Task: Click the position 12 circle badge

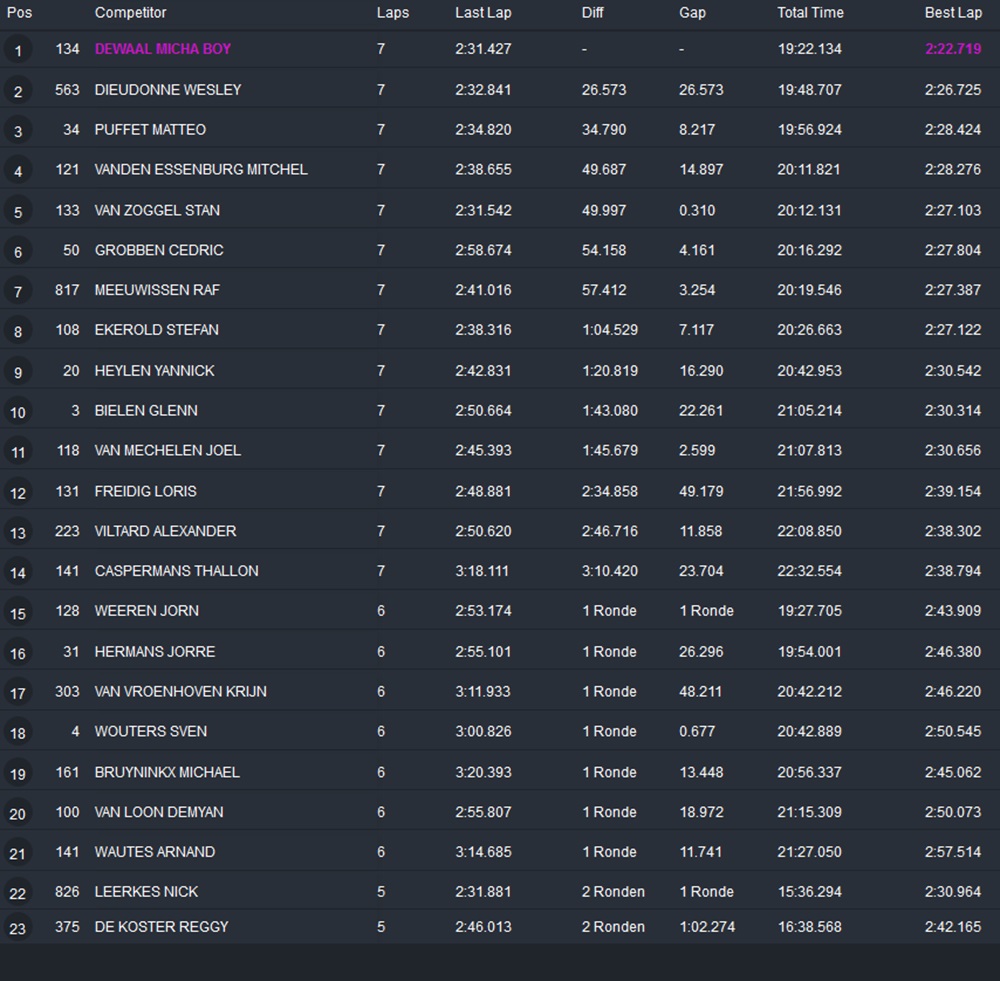Action: pos(17,492)
